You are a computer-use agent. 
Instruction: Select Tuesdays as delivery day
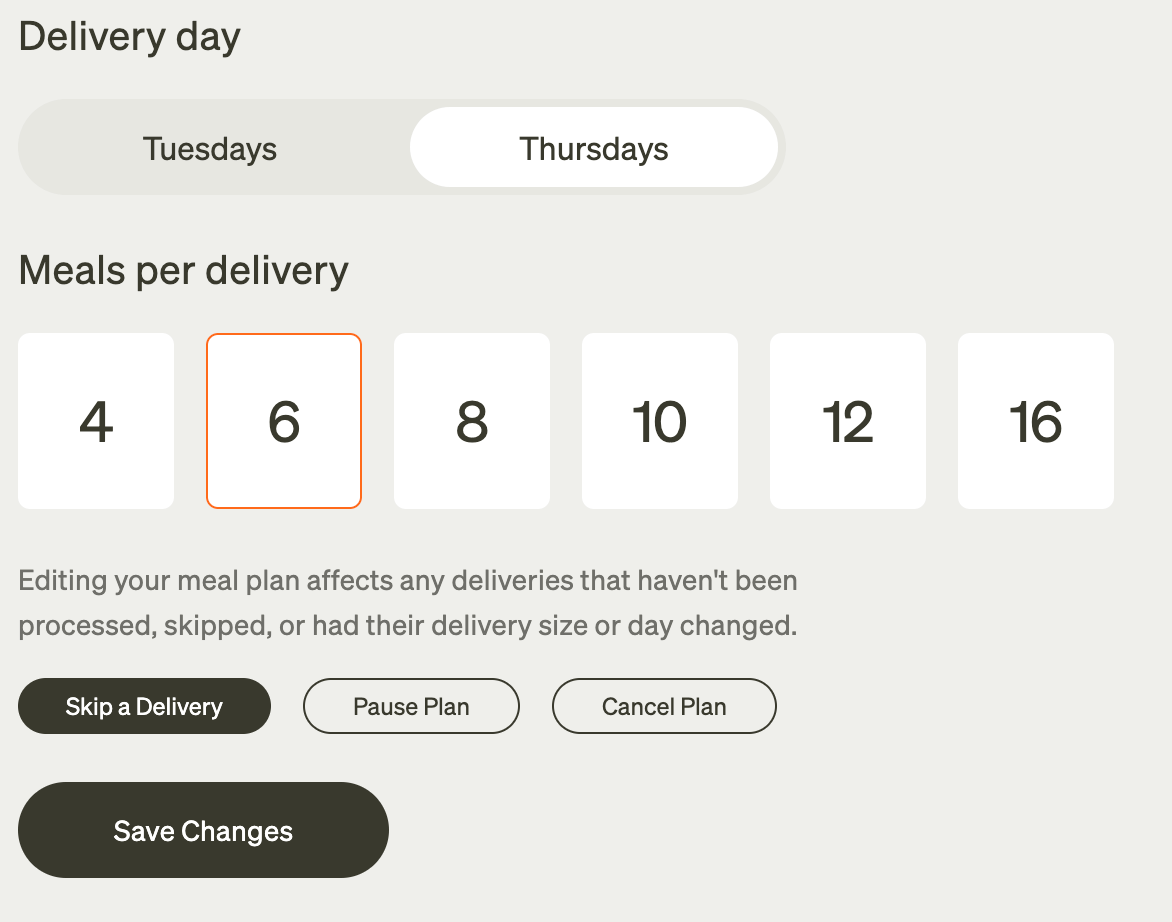[x=210, y=149]
